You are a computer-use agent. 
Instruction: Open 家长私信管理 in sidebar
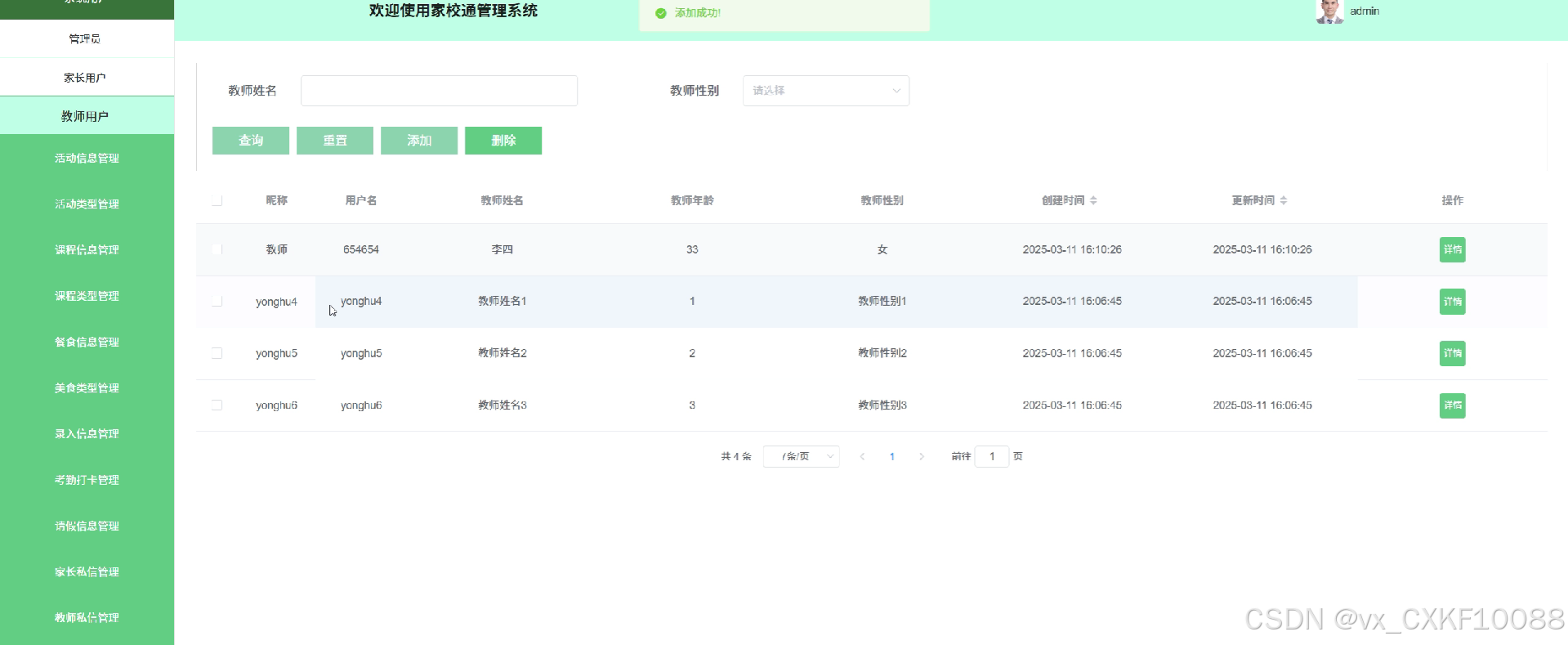[x=87, y=572]
